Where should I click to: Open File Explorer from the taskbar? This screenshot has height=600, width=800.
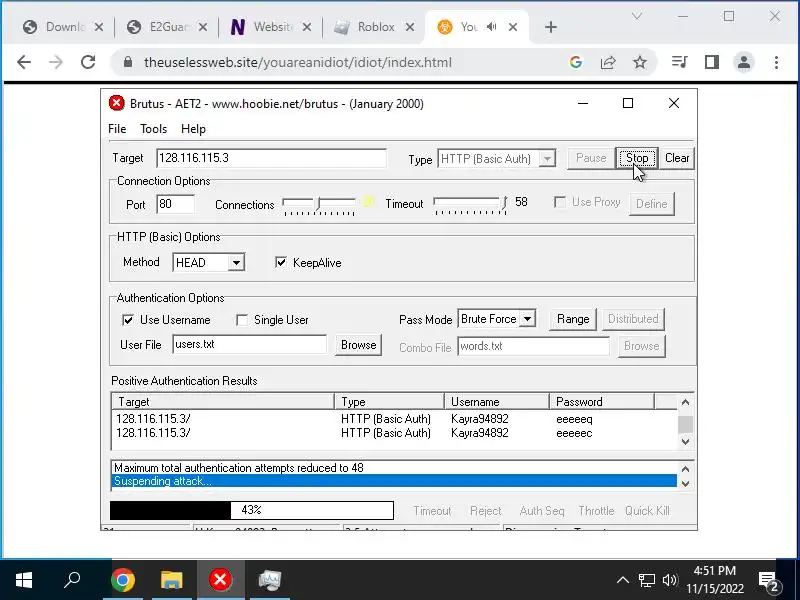pyautogui.click(x=171, y=580)
